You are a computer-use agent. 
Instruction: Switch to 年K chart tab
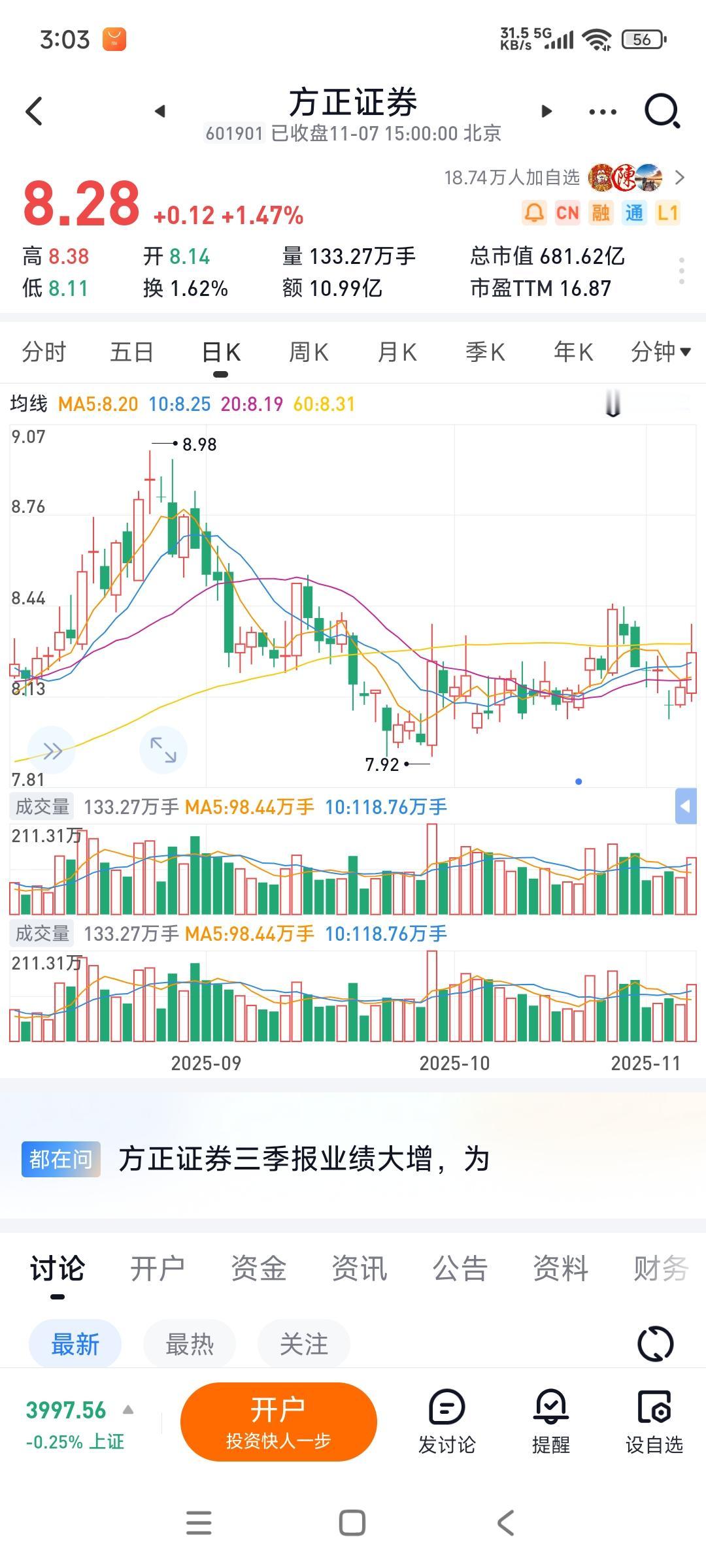click(573, 352)
